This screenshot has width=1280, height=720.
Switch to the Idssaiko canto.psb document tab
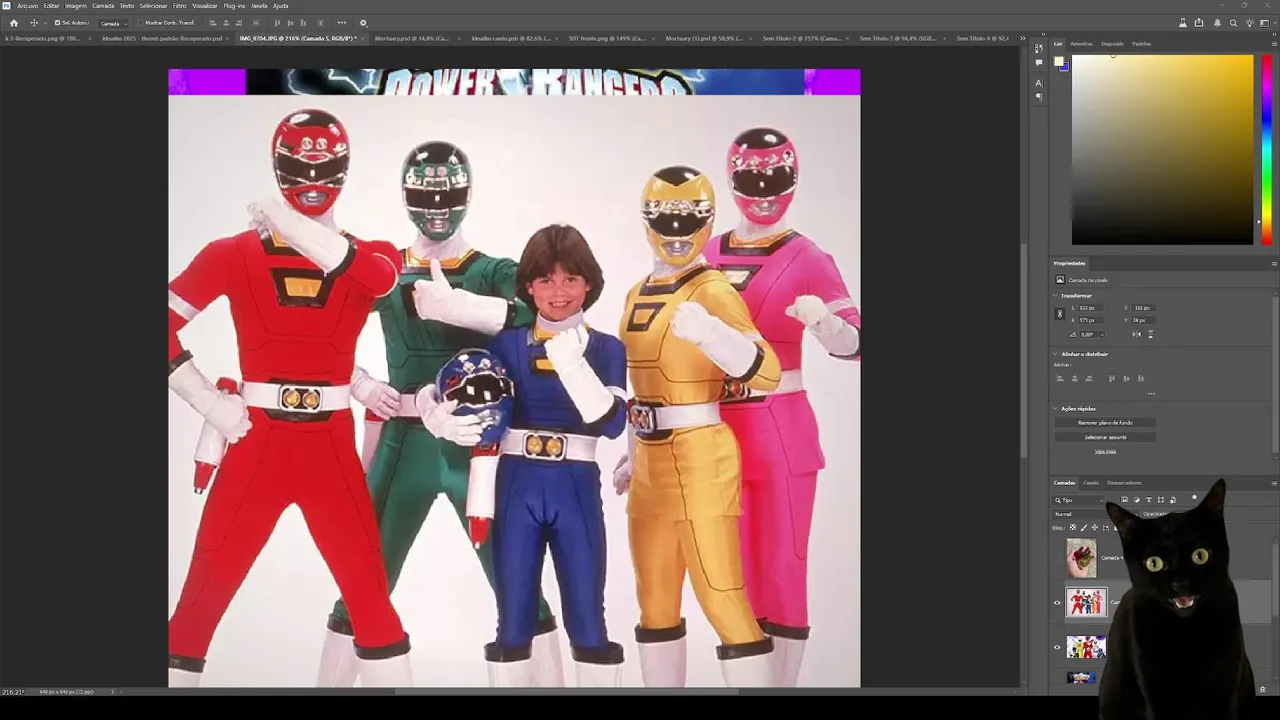pyautogui.click(x=509, y=38)
